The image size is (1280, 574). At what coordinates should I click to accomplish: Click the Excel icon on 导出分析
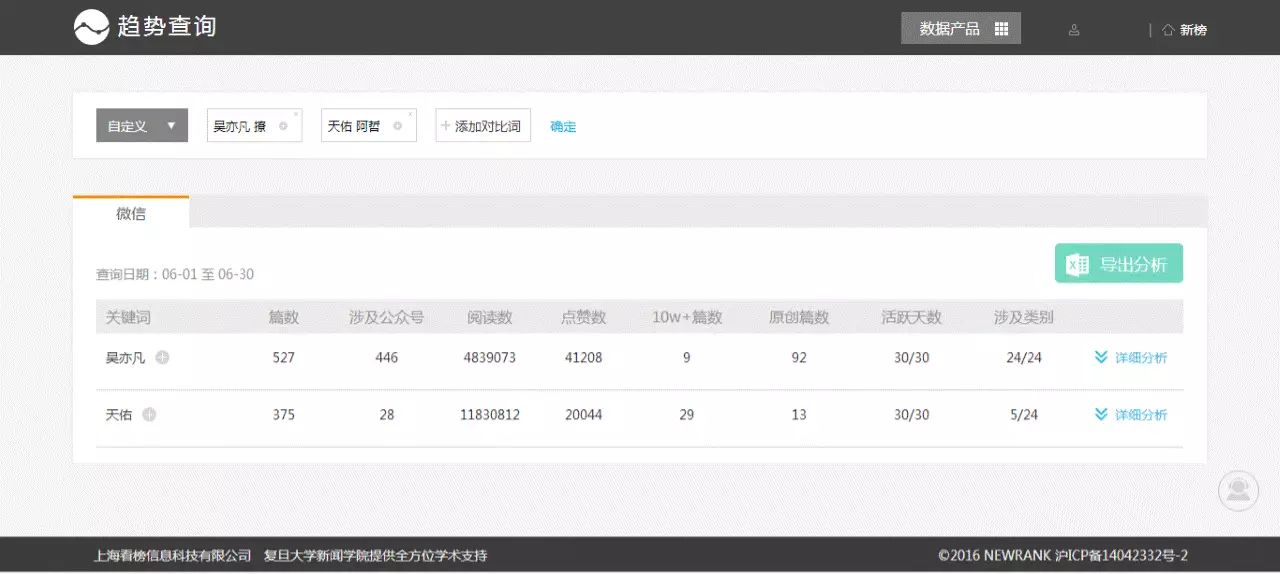1077,265
